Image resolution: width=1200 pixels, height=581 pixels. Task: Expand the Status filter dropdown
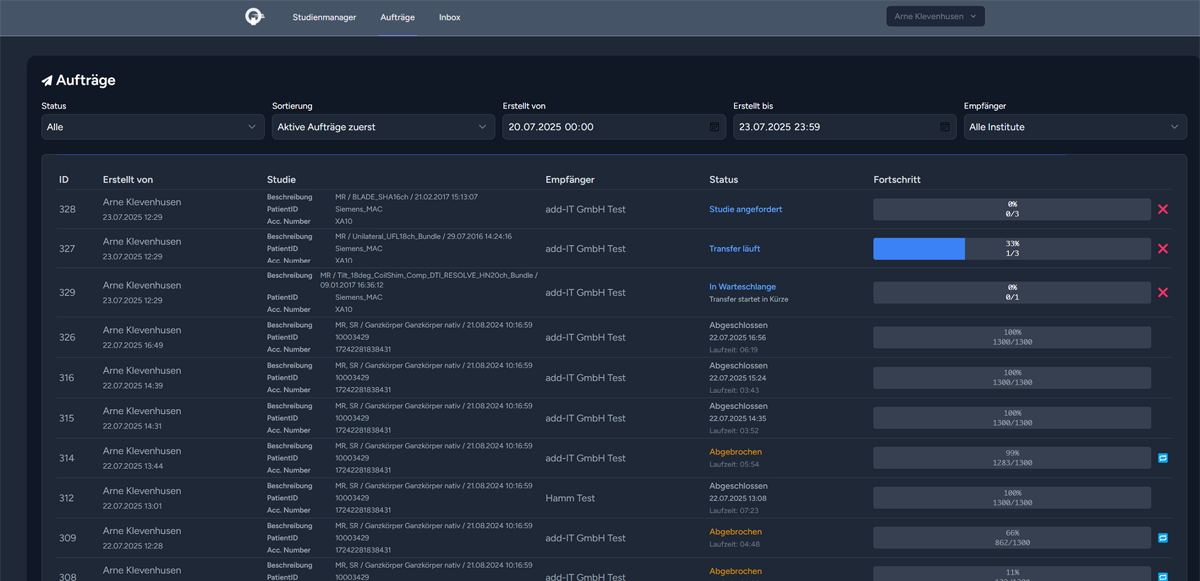click(x=153, y=127)
